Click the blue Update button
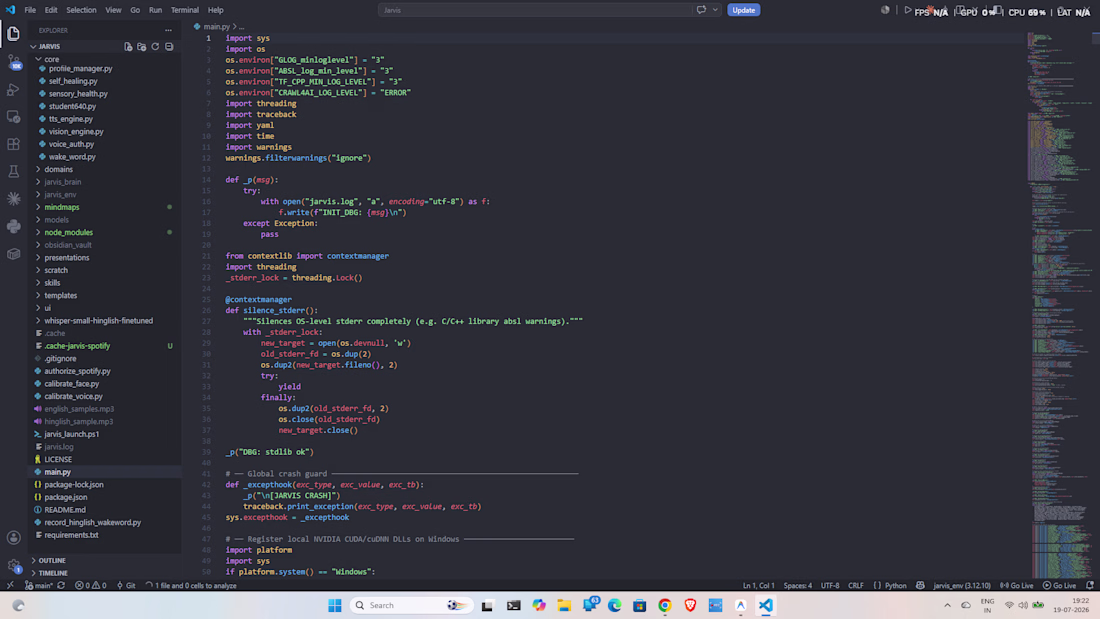 click(744, 10)
